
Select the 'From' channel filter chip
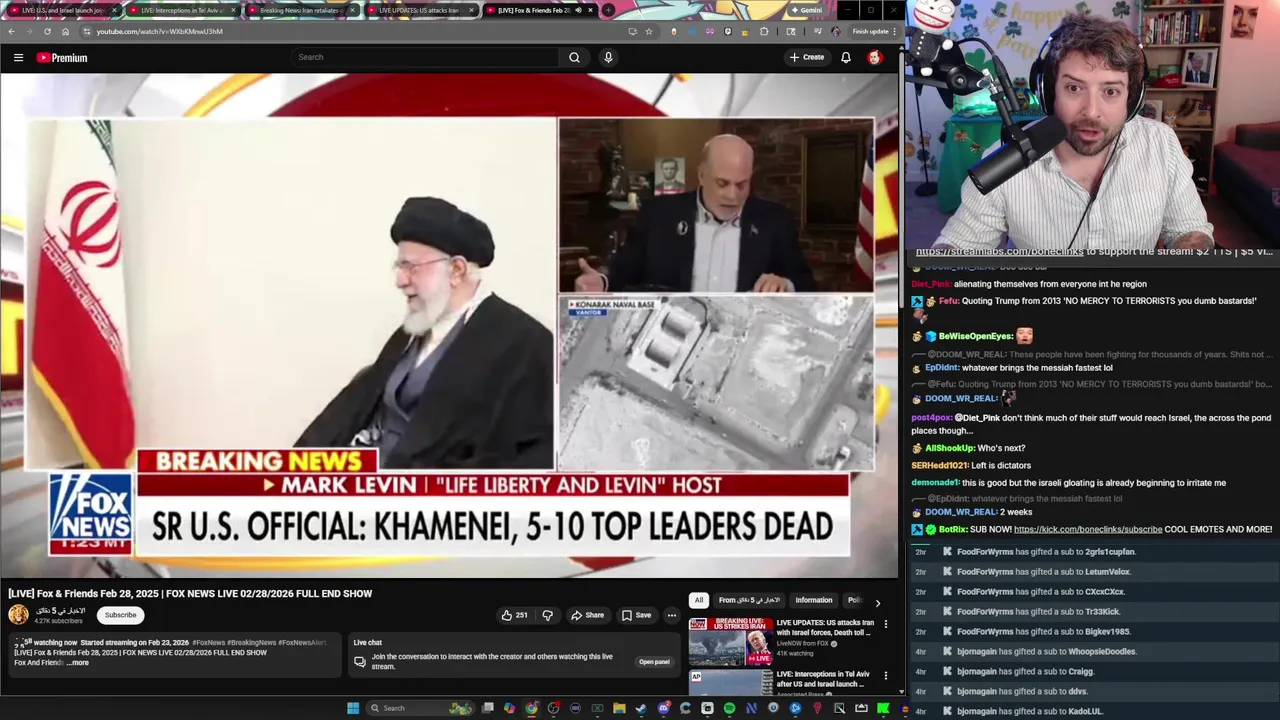[x=749, y=600]
